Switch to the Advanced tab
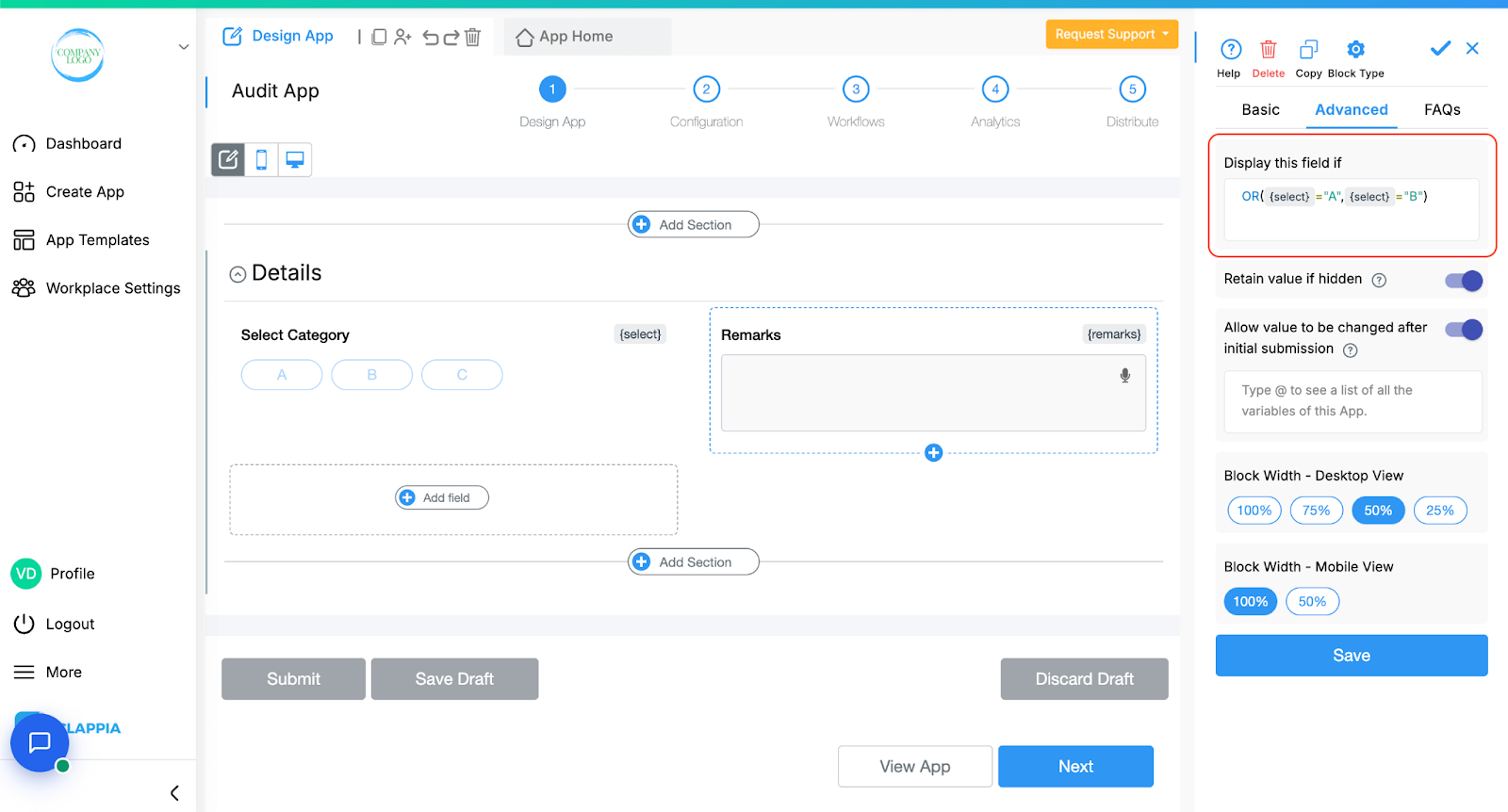This screenshot has height=812, width=1508. [1351, 109]
